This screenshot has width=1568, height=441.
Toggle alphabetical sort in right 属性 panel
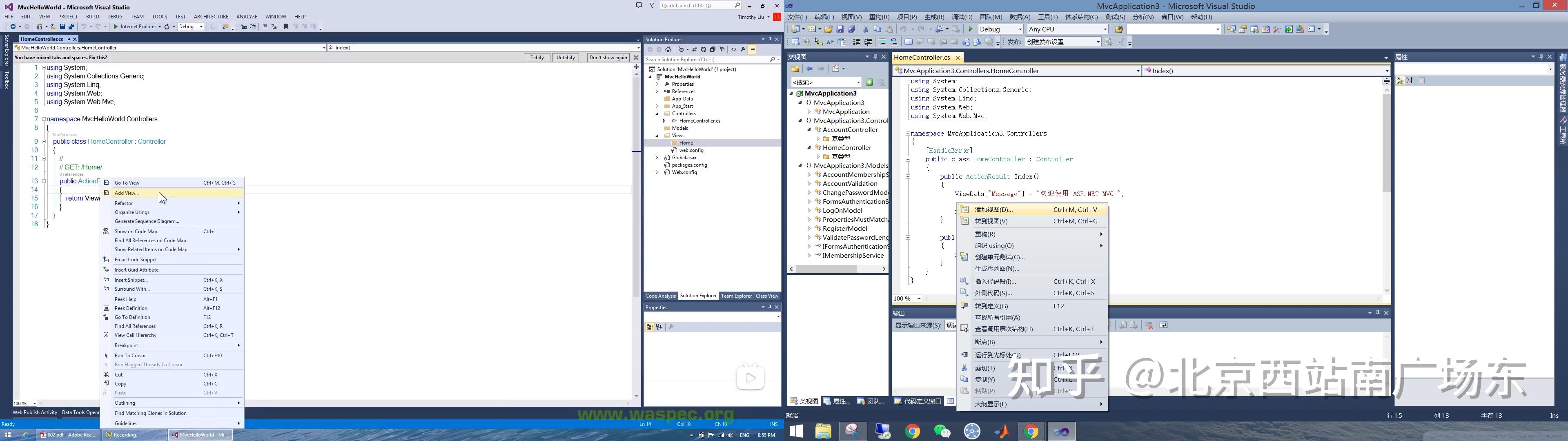pos(1409,80)
